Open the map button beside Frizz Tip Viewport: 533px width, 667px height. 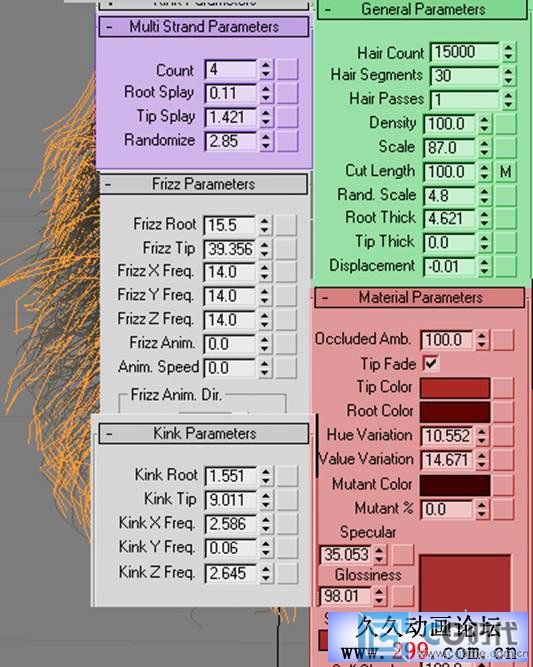(x=286, y=249)
